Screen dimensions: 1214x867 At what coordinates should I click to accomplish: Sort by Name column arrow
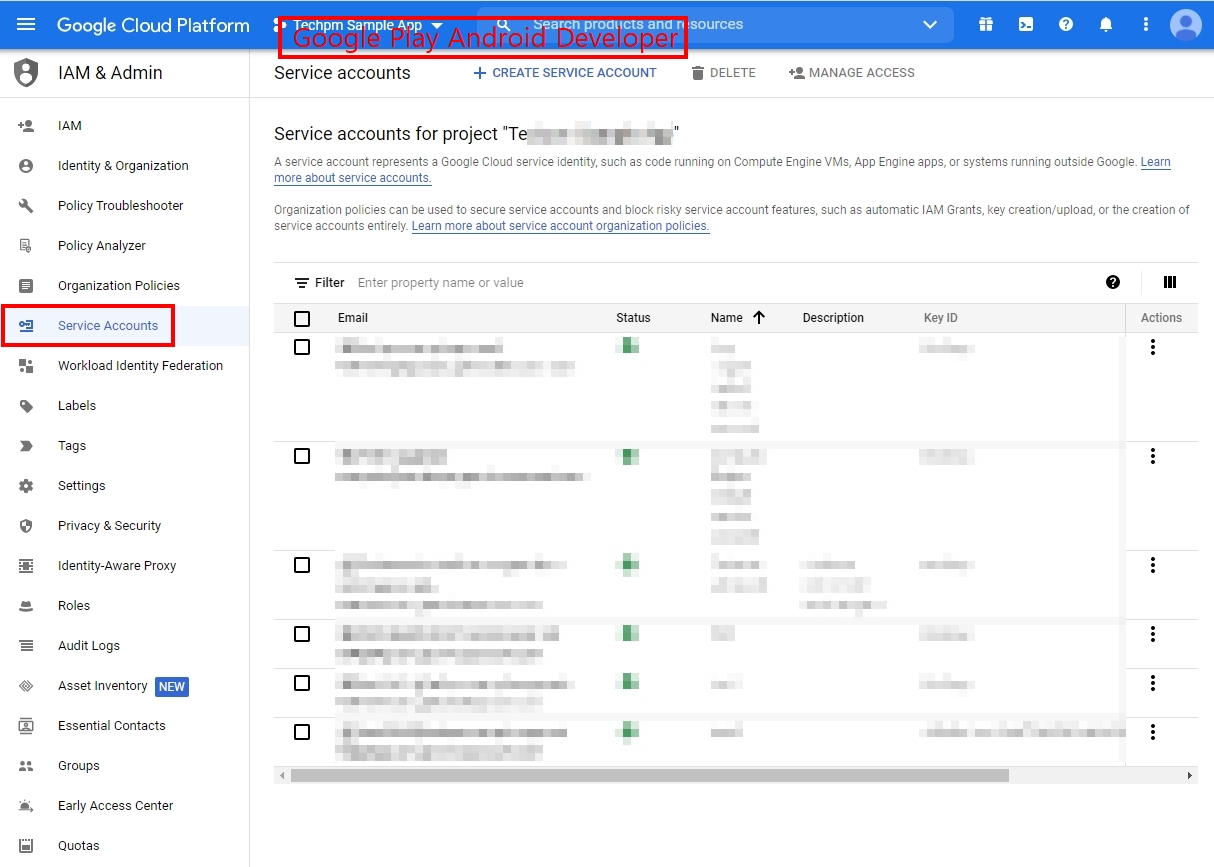click(x=758, y=318)
